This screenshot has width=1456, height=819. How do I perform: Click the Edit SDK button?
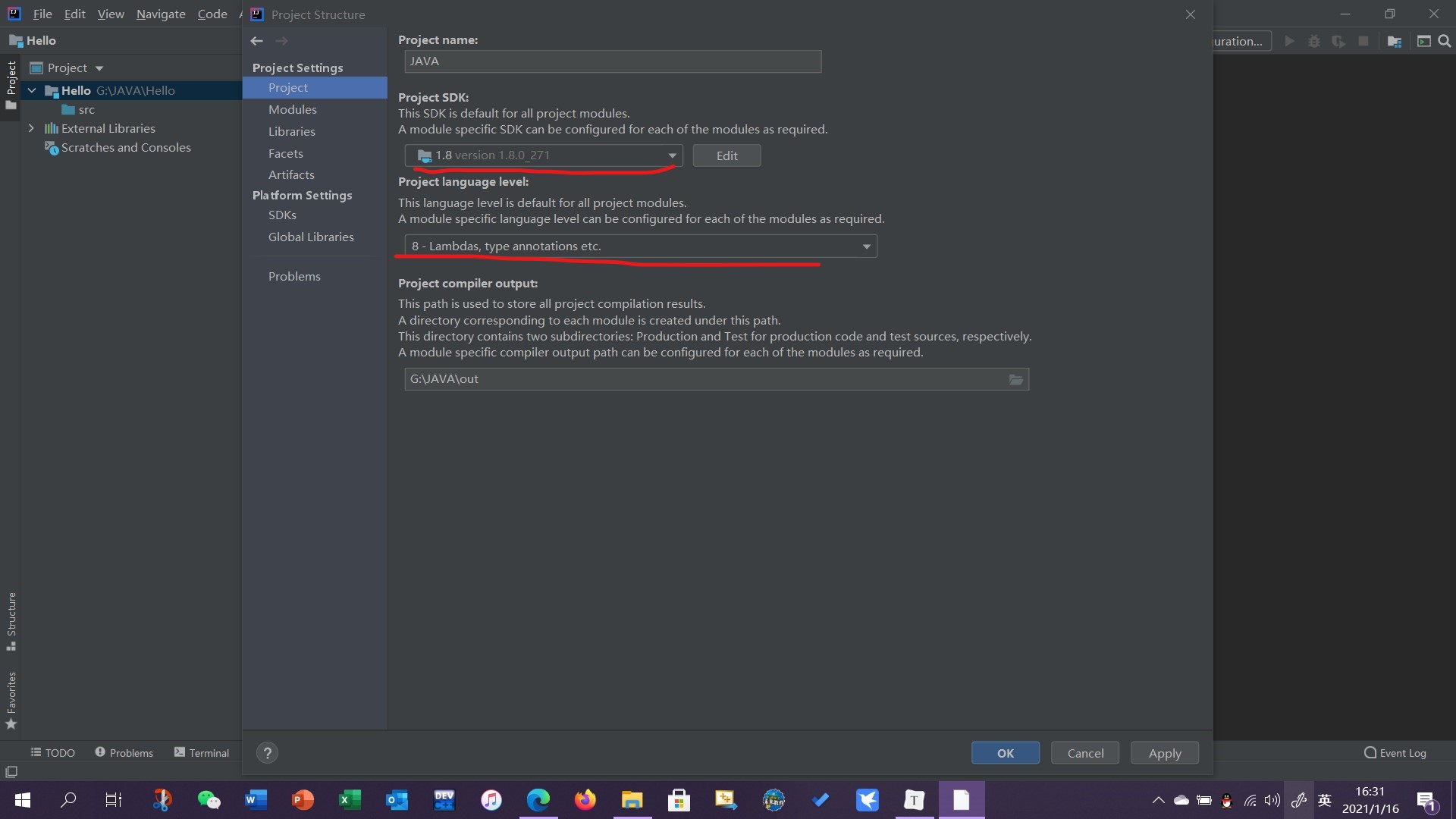(x=726, y=155)
